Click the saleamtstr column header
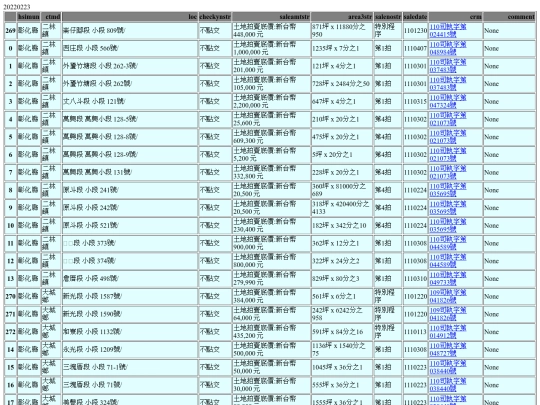This screenshot has height=405, width=540. (x=271, y=17)
